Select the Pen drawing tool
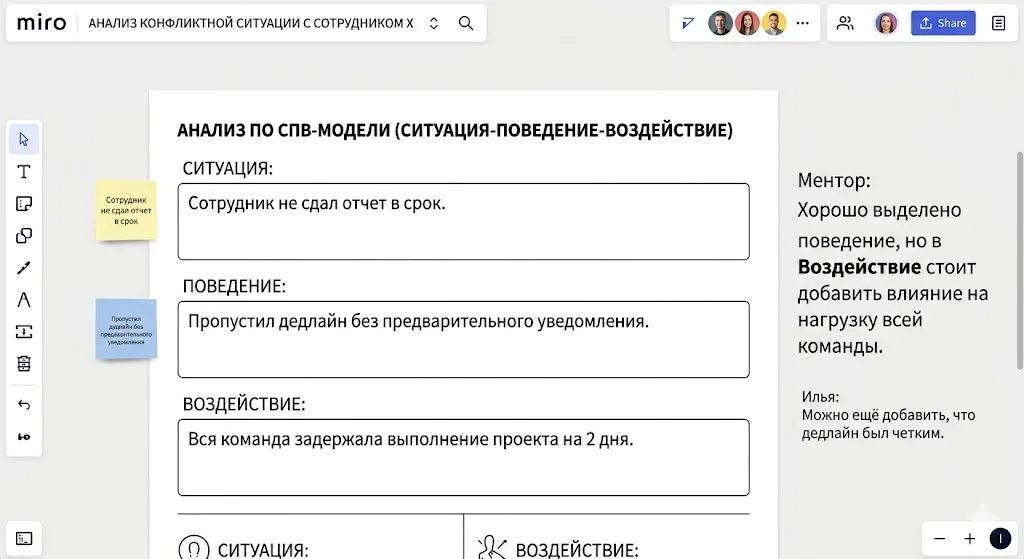The height and width of the screenshot is (559, 1024). (x=24, y=268)
